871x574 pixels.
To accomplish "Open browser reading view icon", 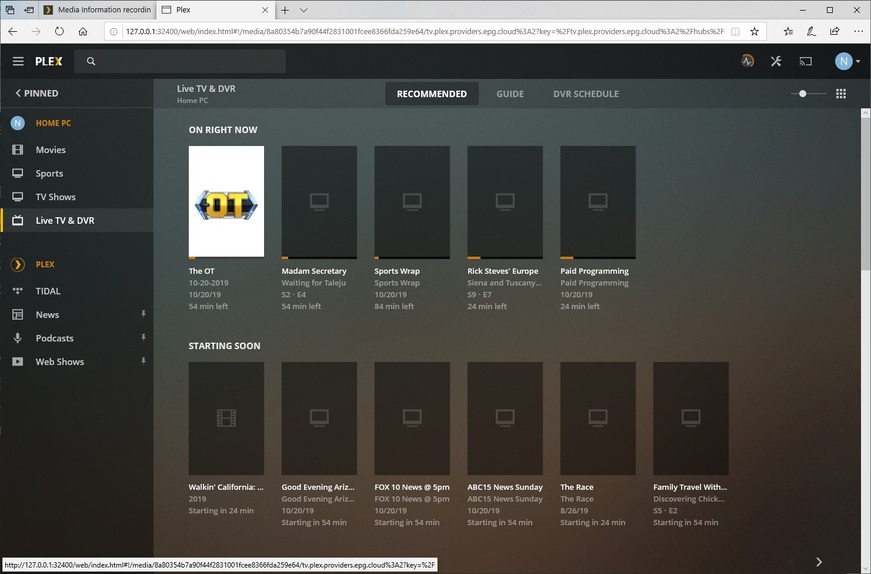I will (x=735, y=32).
